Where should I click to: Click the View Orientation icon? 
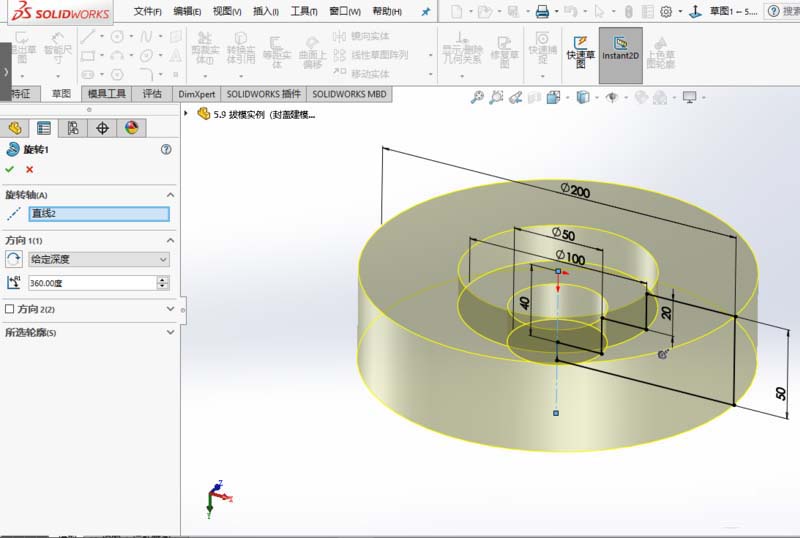pos(553,97)
